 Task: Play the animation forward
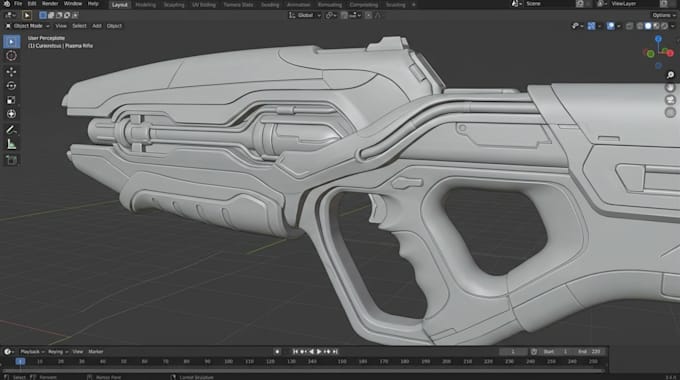[x=319, y=352]
